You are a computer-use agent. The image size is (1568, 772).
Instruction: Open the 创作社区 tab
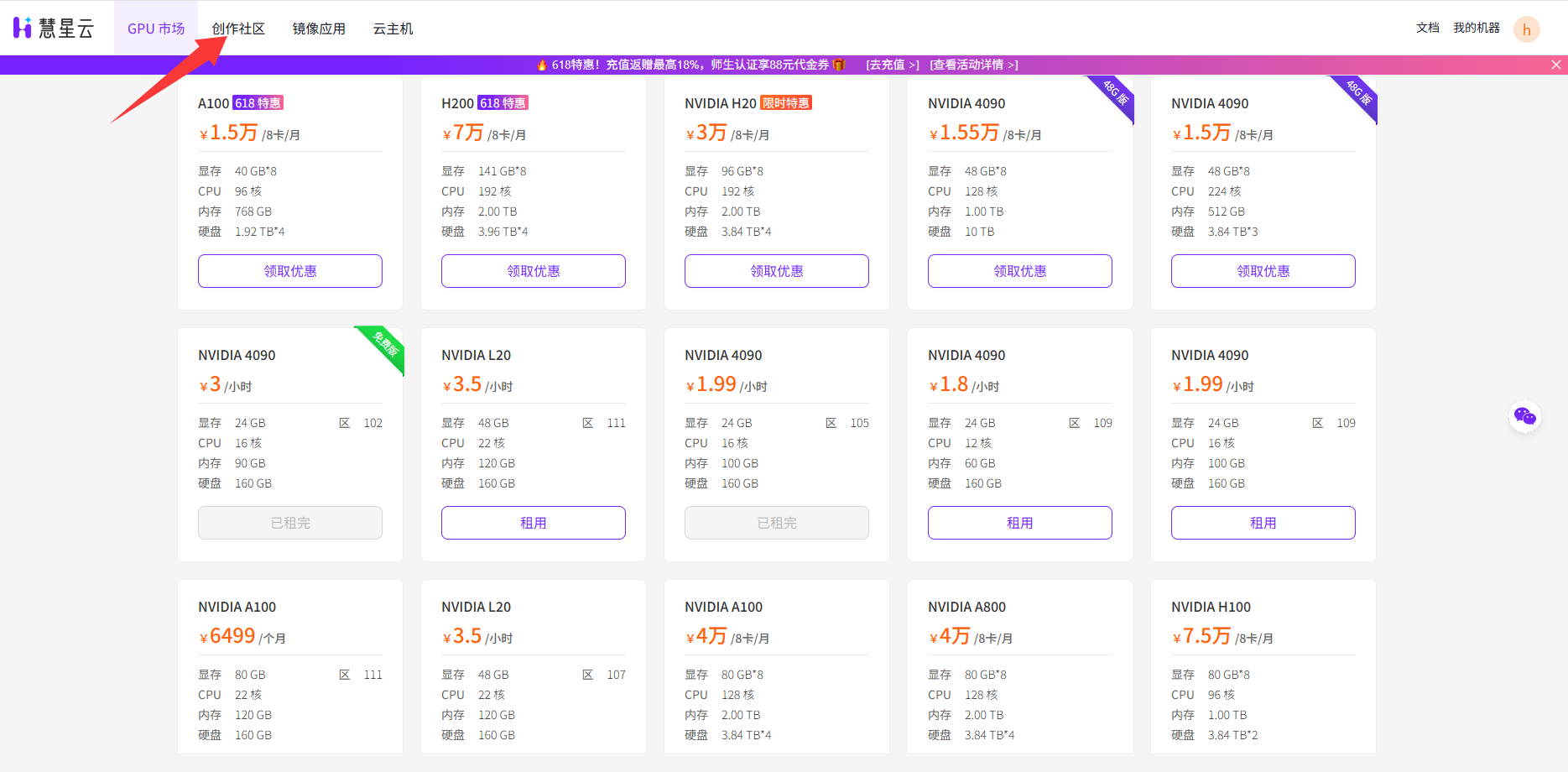tap(238, 29)
